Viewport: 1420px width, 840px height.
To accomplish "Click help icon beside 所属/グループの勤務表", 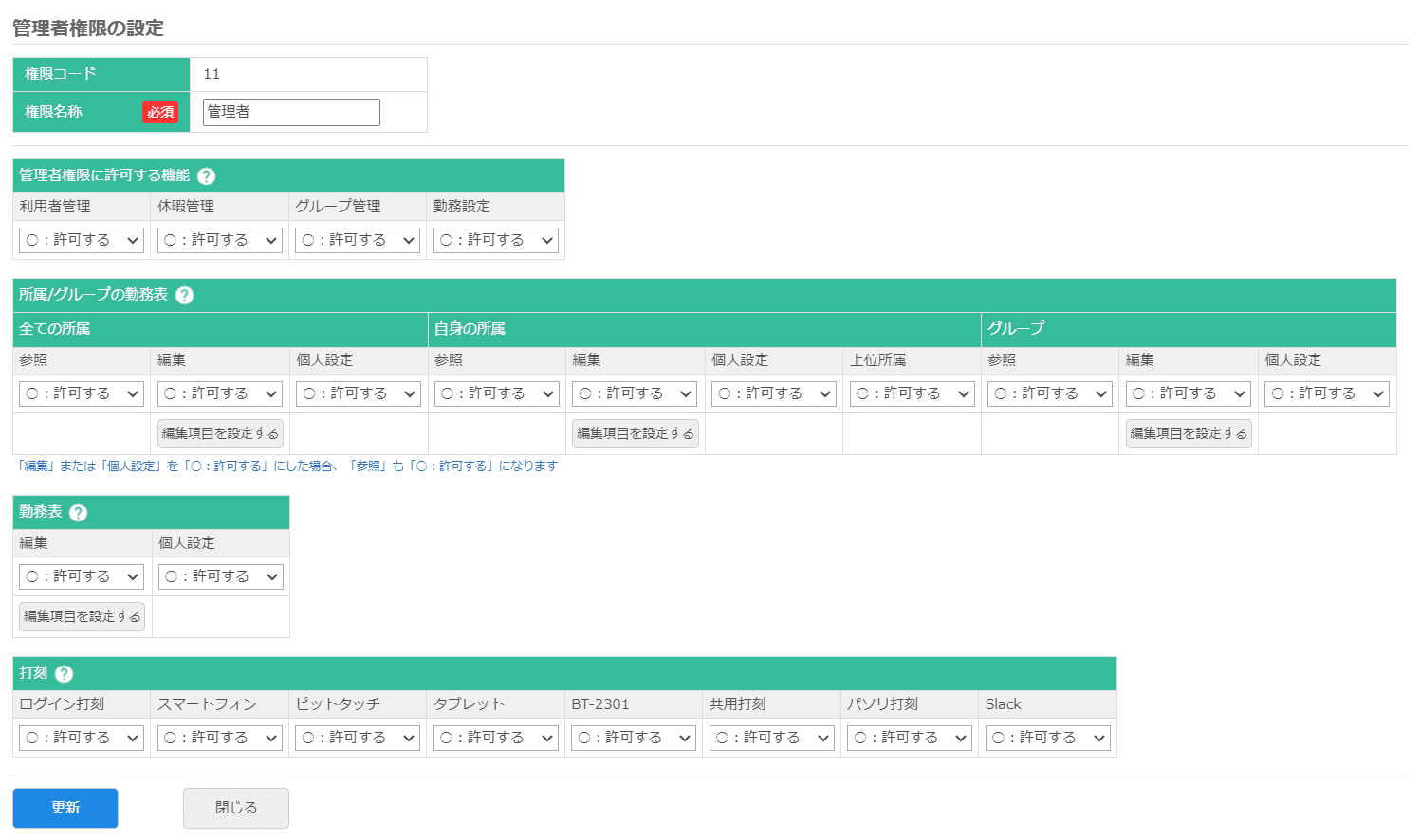I will tap(185, 296).
